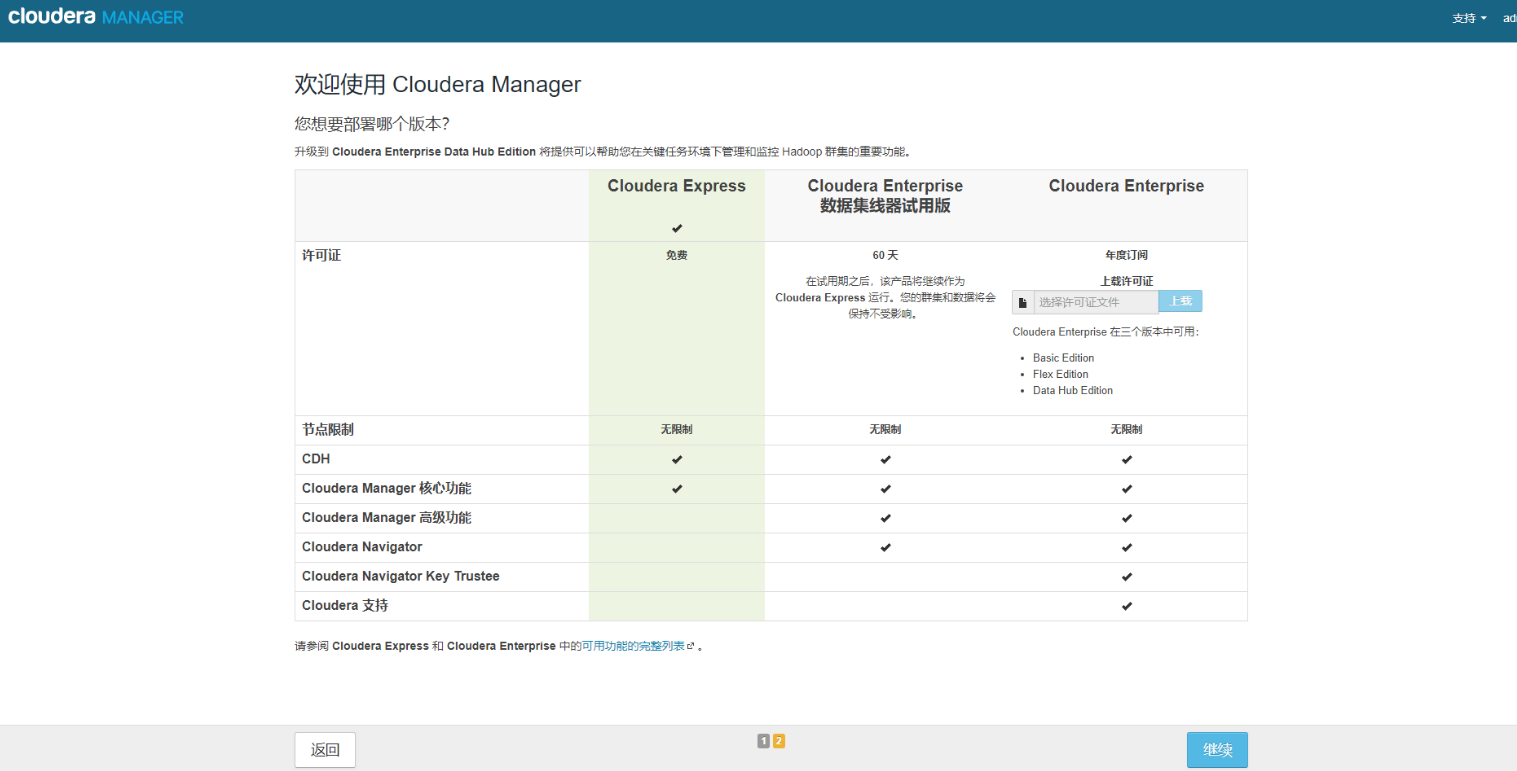Click the 60 天 trial text

tap(885, 255)
